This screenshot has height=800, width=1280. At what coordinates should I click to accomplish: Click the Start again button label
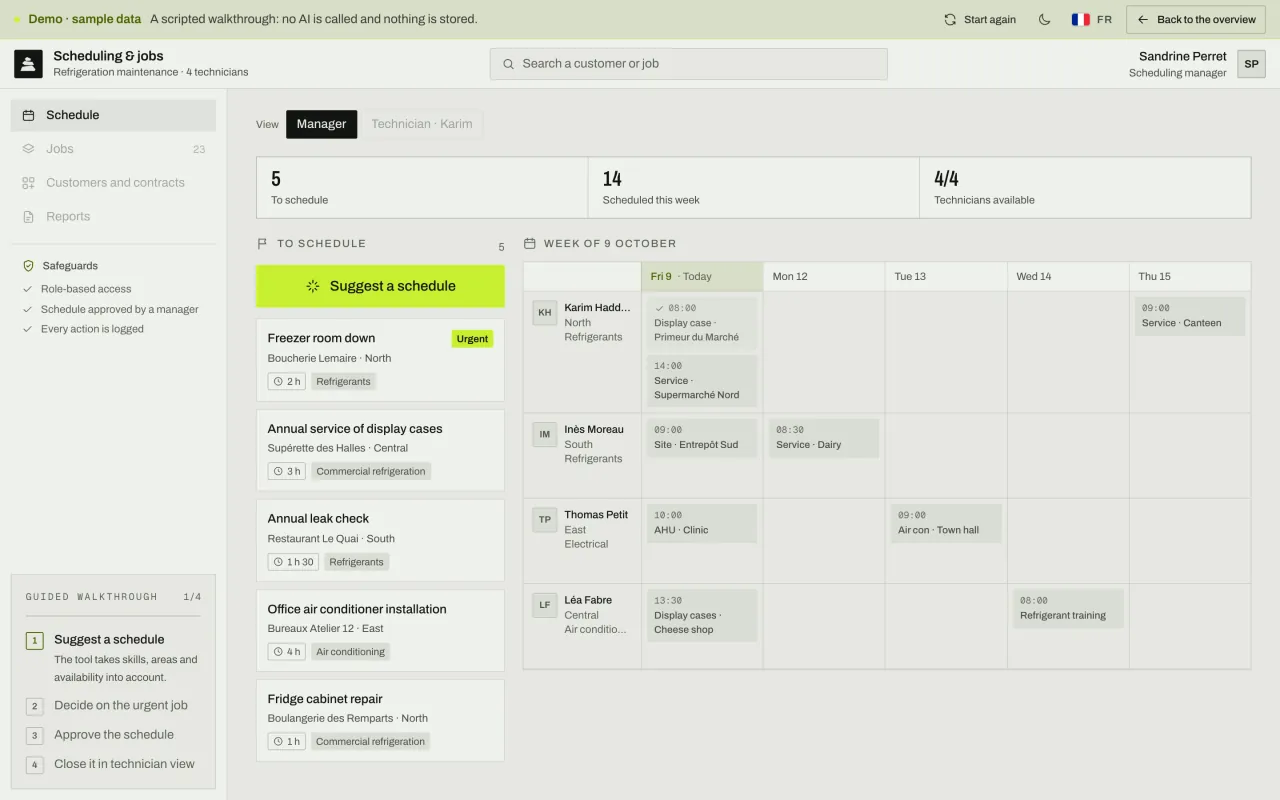click(990, 19)
